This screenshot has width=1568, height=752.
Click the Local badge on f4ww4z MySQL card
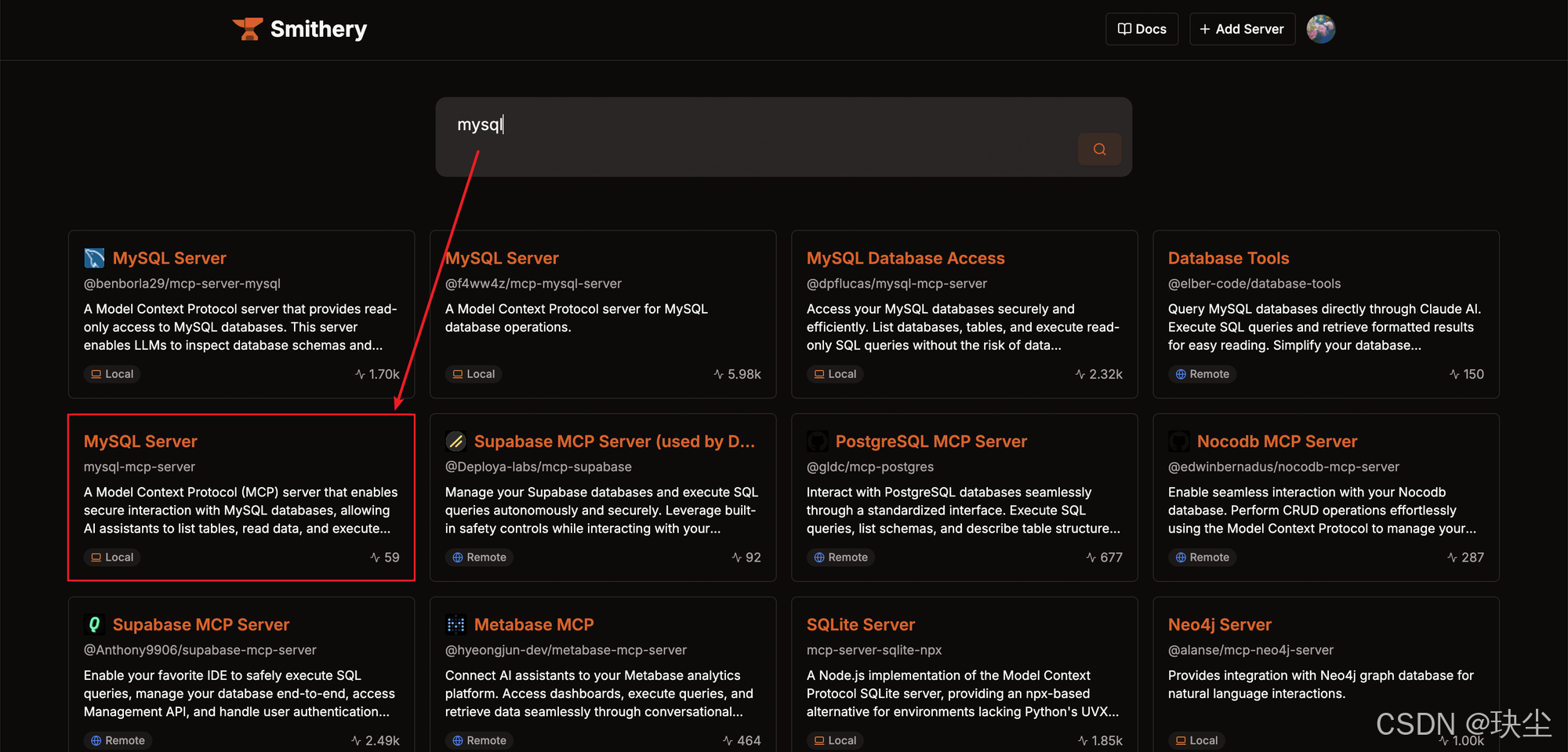pyautogui.click(x=474, y=374)
